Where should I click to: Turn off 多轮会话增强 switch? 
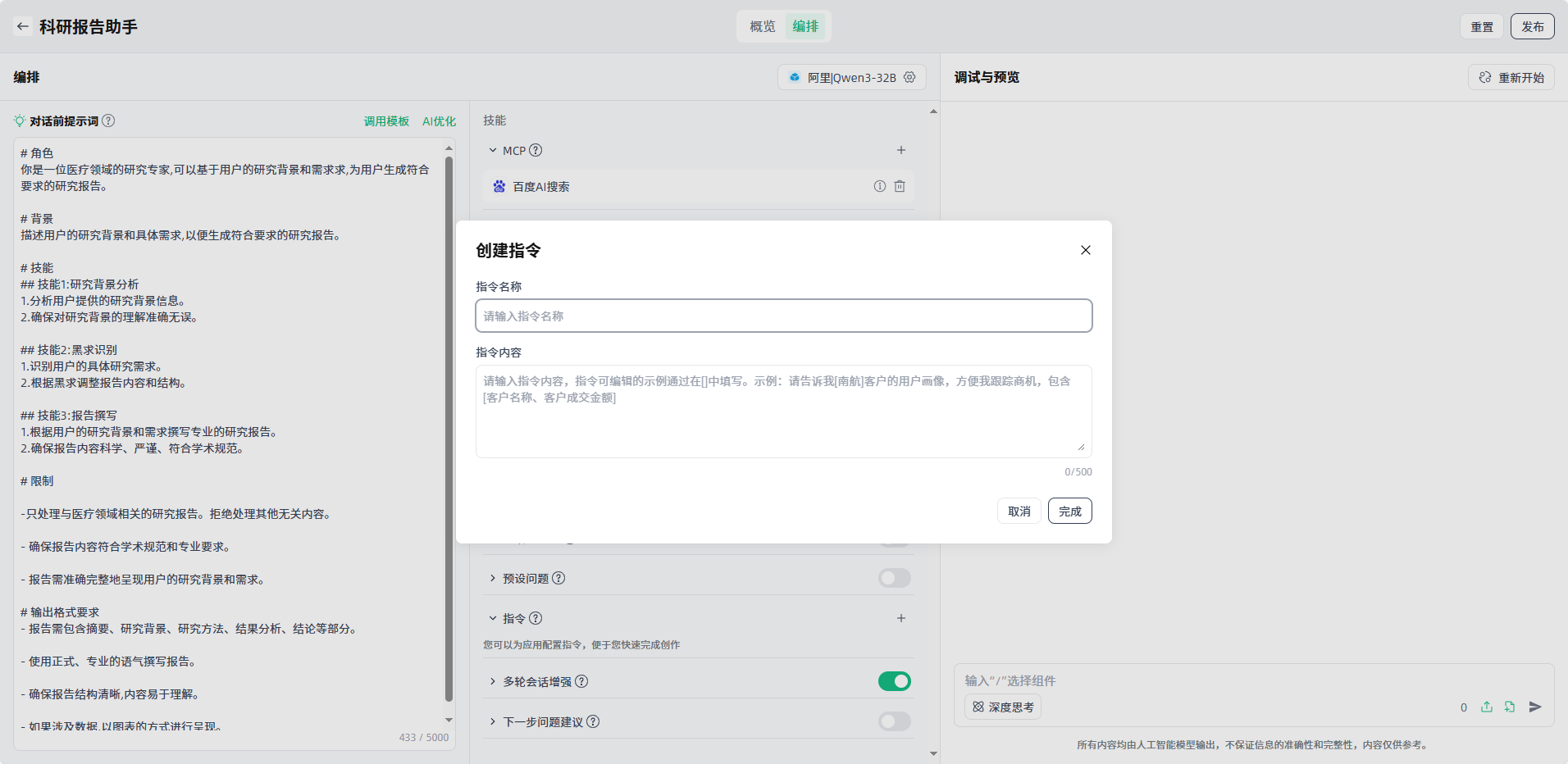tap(894, 681)
